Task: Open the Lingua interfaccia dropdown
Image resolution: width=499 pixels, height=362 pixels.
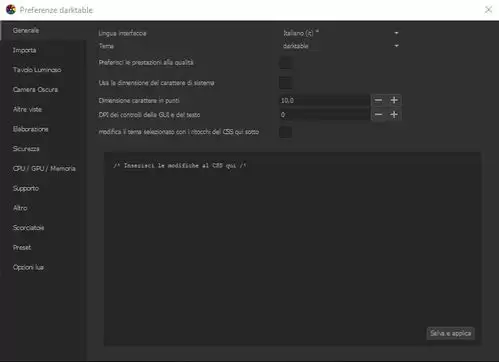Action: pyautogui.click(x=341, y=33)
